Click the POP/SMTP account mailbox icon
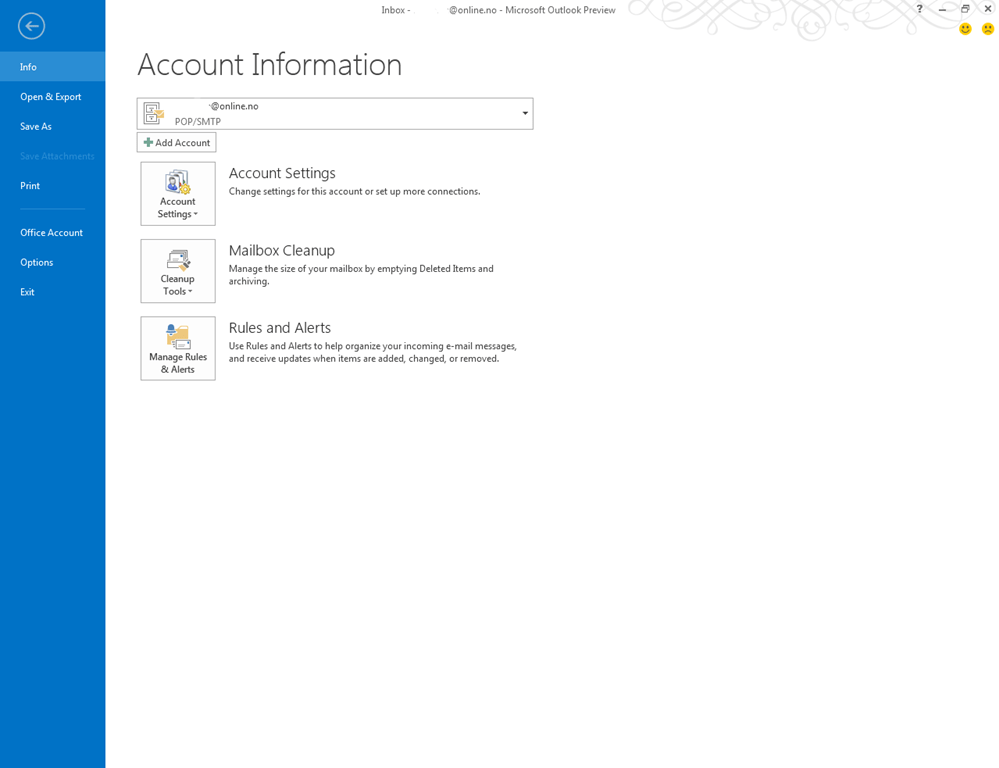The height and width of the screenshot is (768, 999). pyautogui.click(x=154, y=113)
